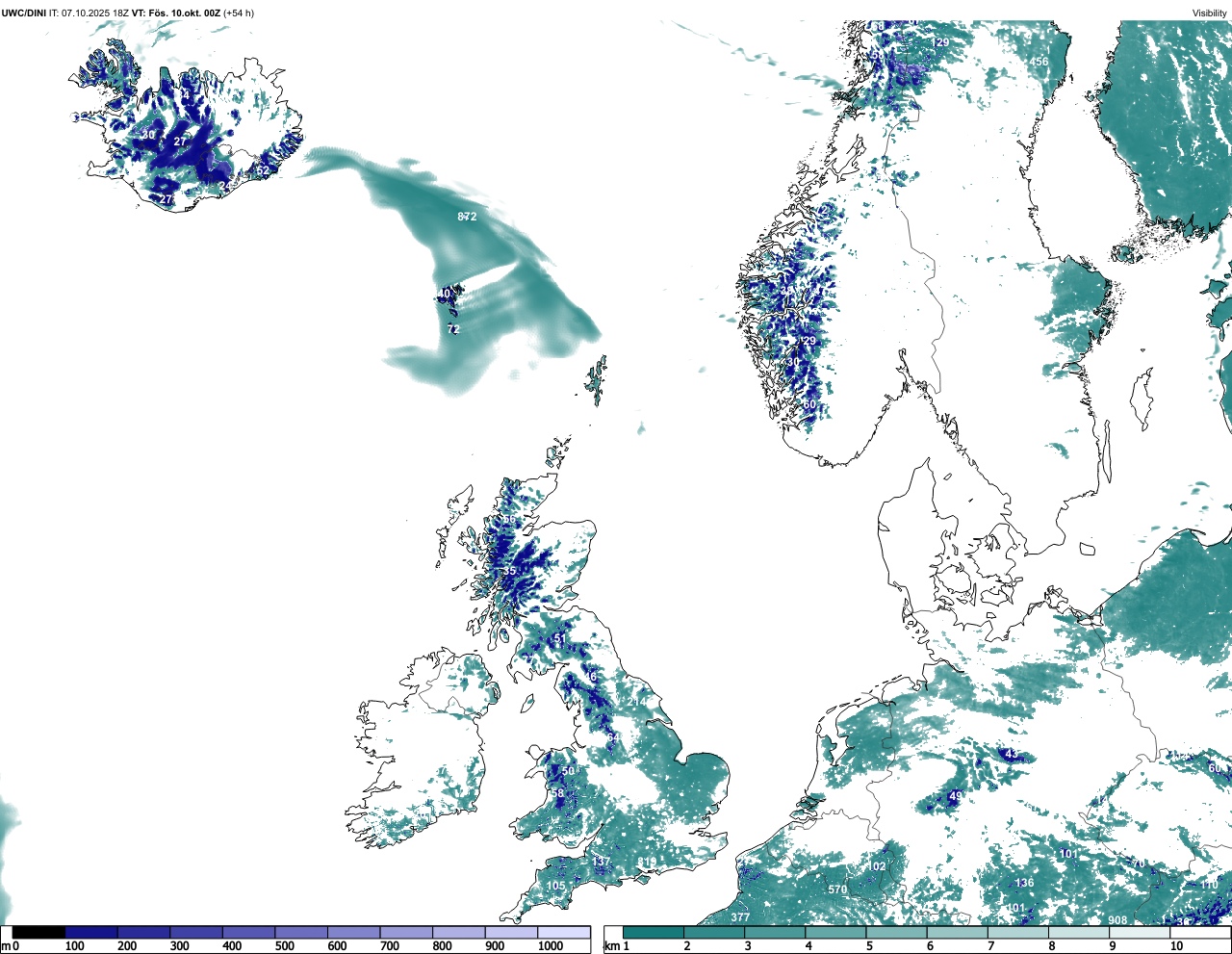
Task: Click the 'UWC/DINI' model label in header
Action: point(23,13)
